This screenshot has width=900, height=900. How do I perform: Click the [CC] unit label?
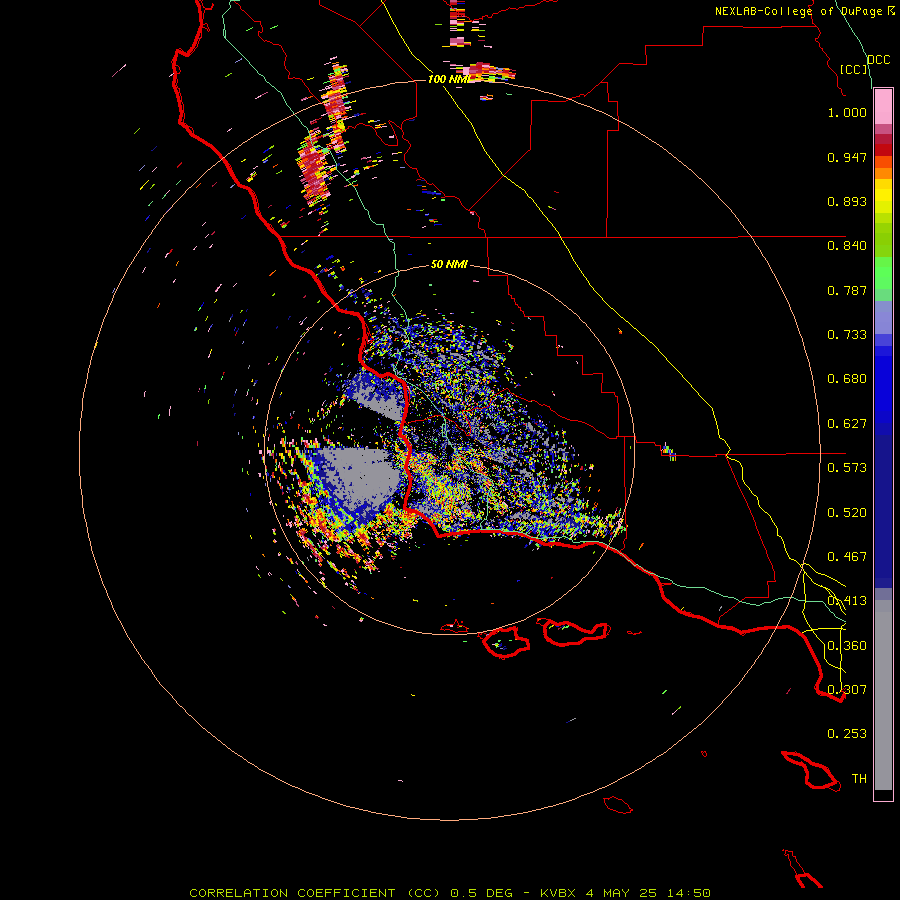pyautogui.click(x=854, y=69)
